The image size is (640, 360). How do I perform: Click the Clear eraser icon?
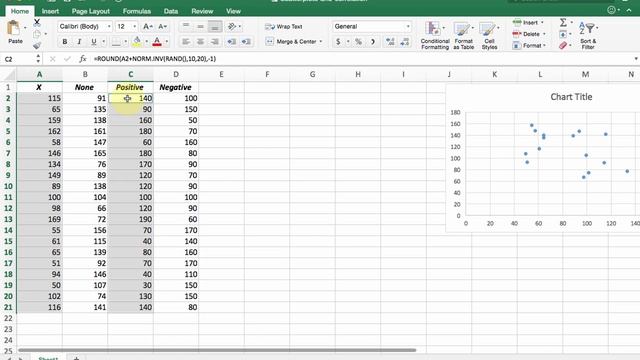563,45
